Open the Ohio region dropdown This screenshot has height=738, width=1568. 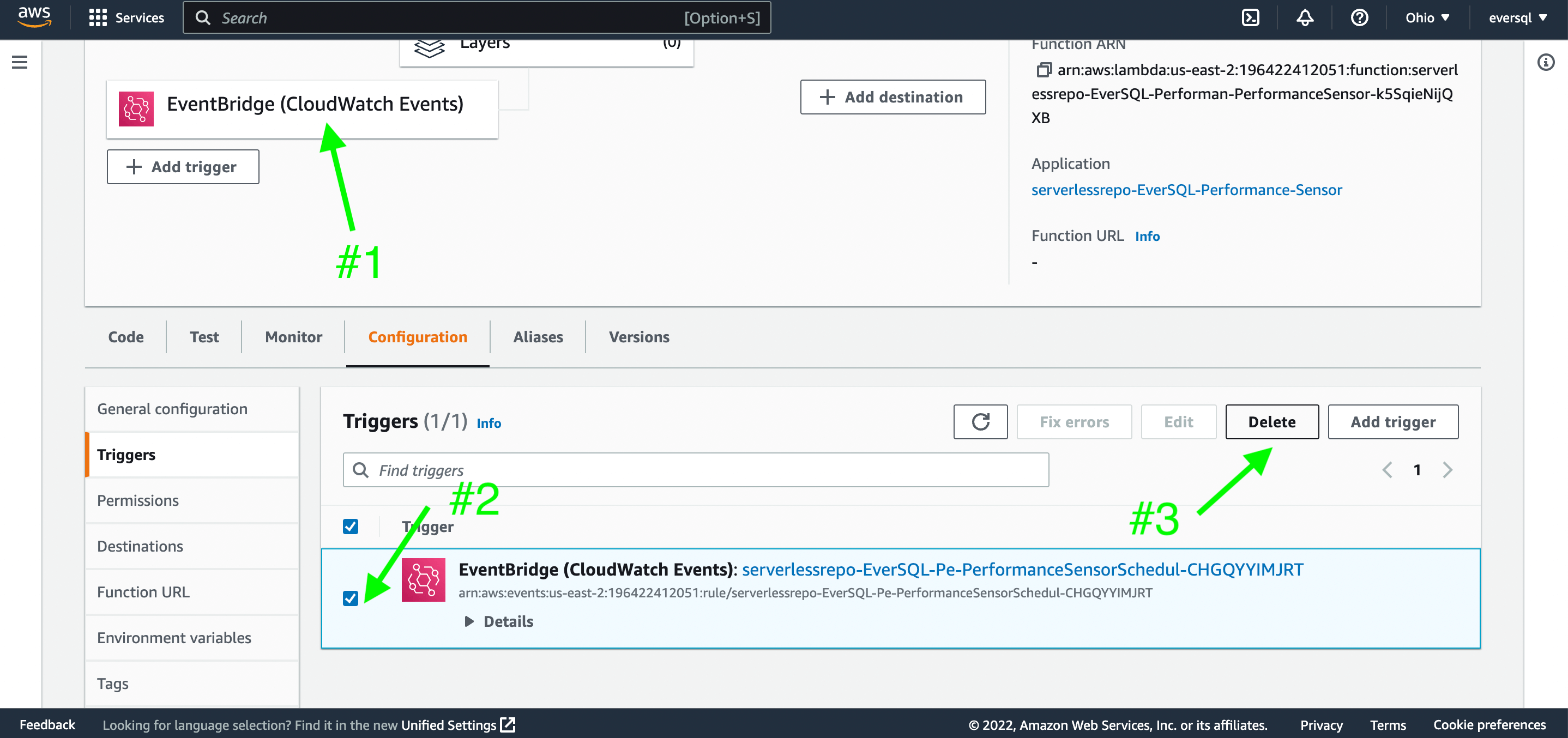click(1427, 17)
